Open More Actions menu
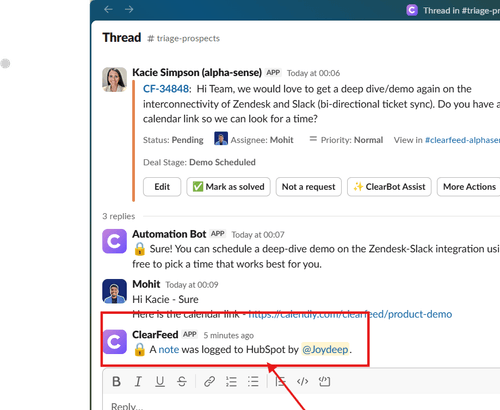The image size is (500, 410). (x=469, y=187)
